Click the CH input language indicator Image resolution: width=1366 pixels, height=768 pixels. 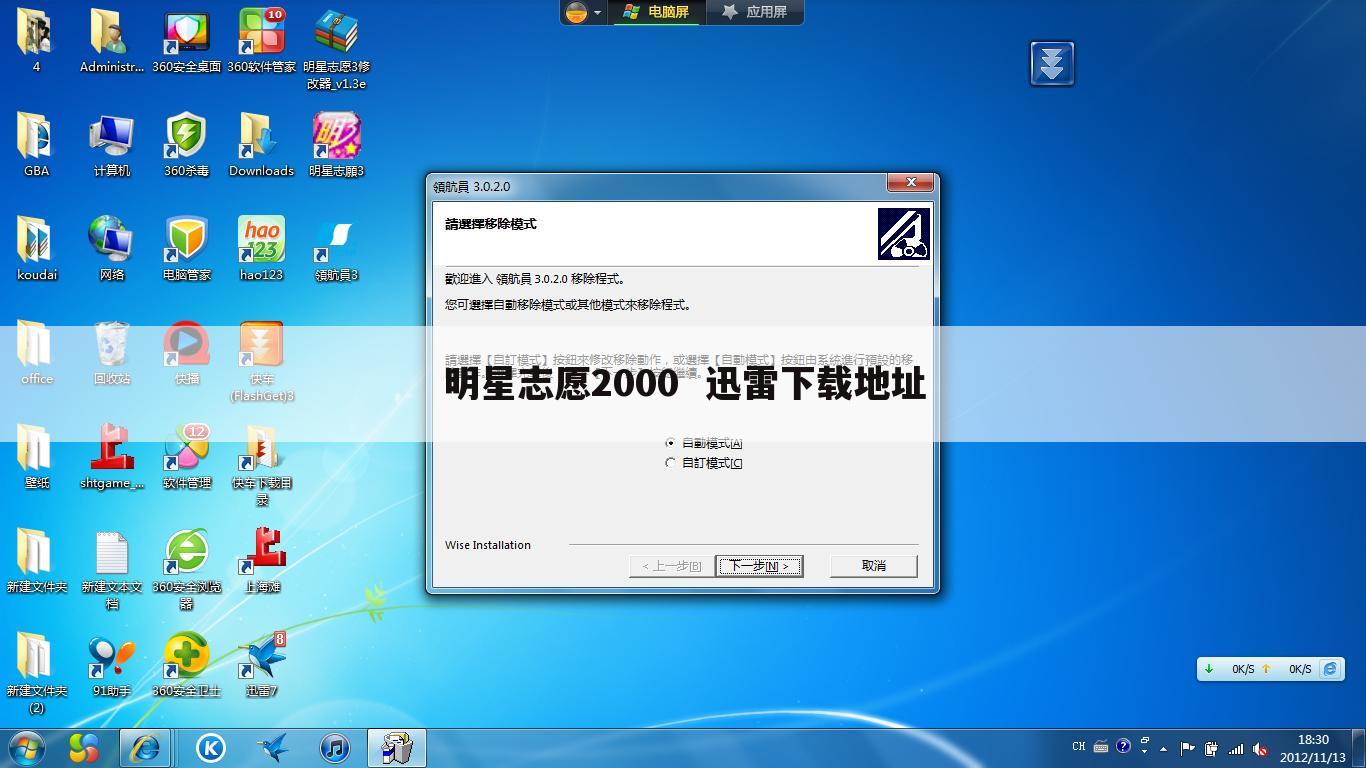(x=1079, y=747)
